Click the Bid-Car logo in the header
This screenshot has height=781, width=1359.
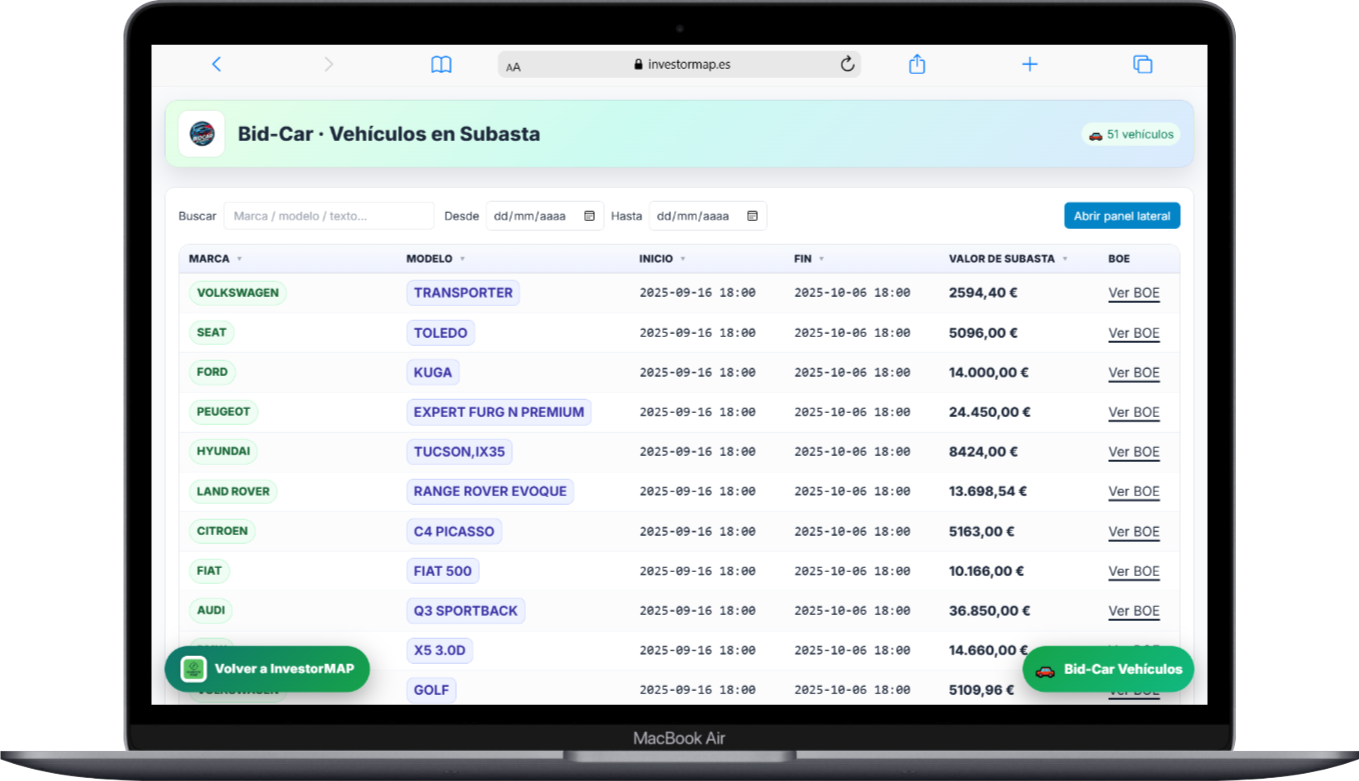click(x=201, y=133)
